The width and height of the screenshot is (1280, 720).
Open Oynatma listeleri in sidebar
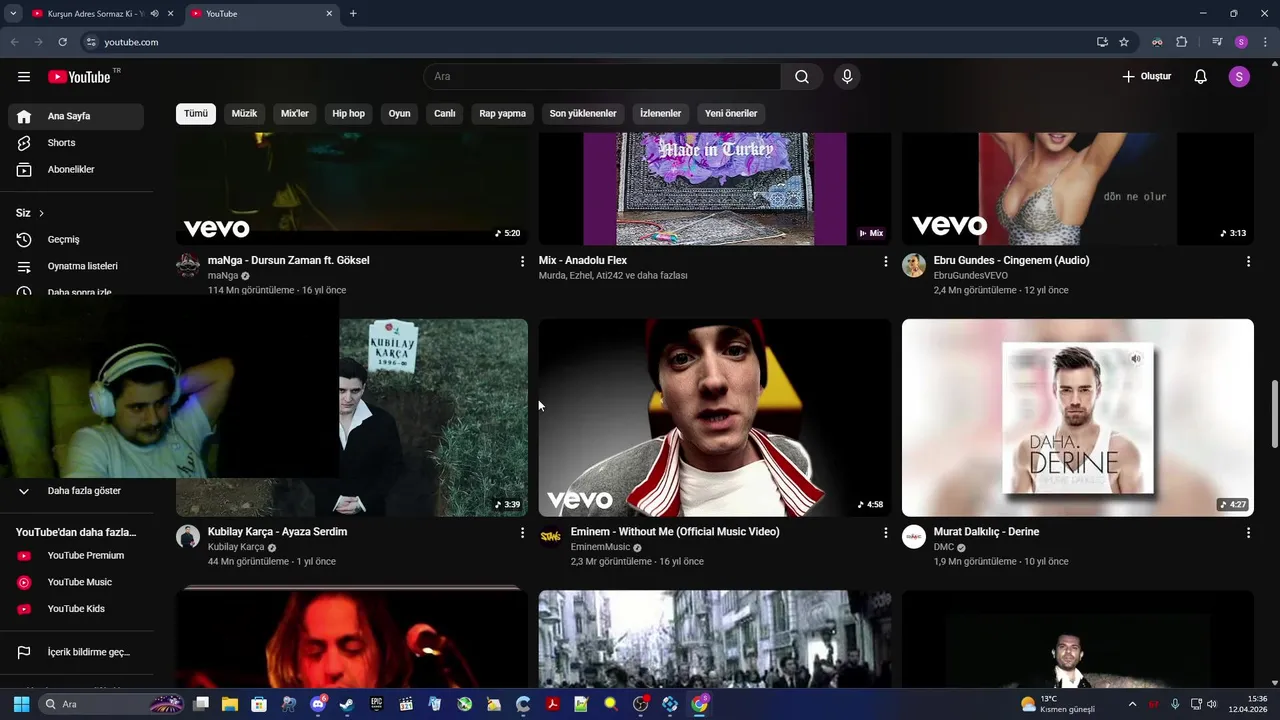click(x=76, y=267)
